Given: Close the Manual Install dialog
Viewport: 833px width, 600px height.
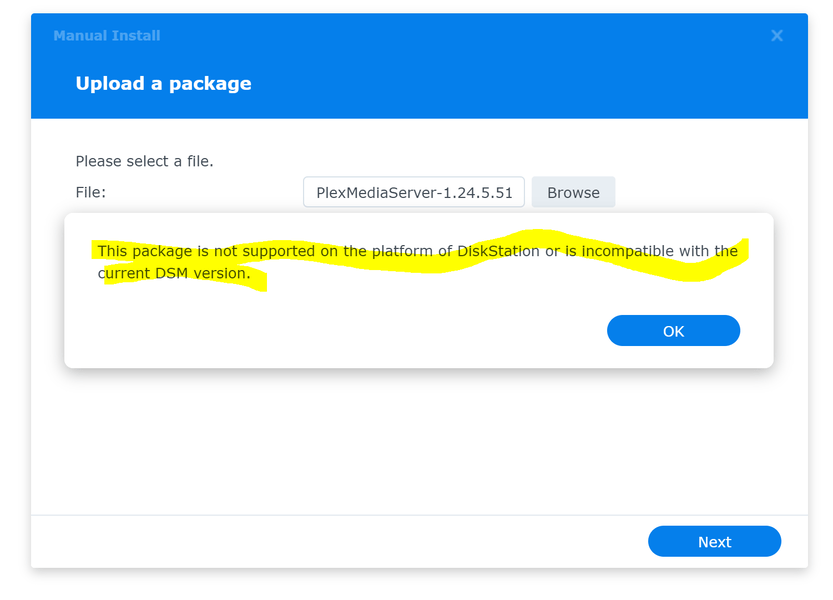Looking at the screenshot, I should pos(776,36).
